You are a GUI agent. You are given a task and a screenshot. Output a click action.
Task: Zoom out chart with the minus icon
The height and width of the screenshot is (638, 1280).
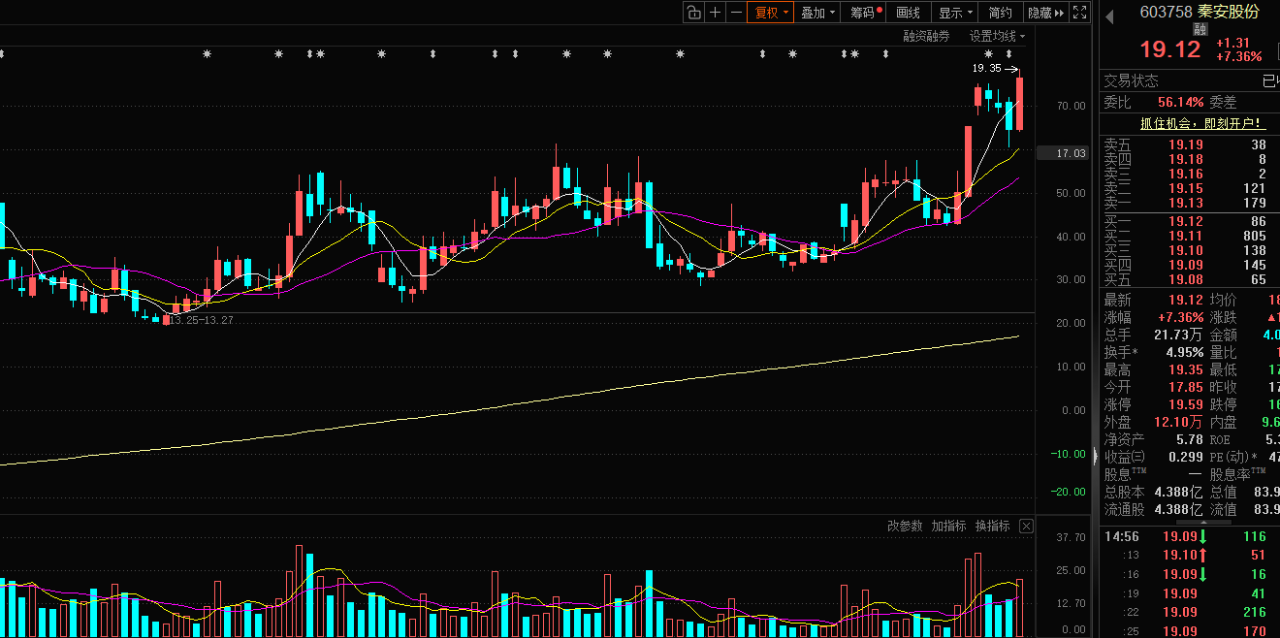tap(736, 12)
